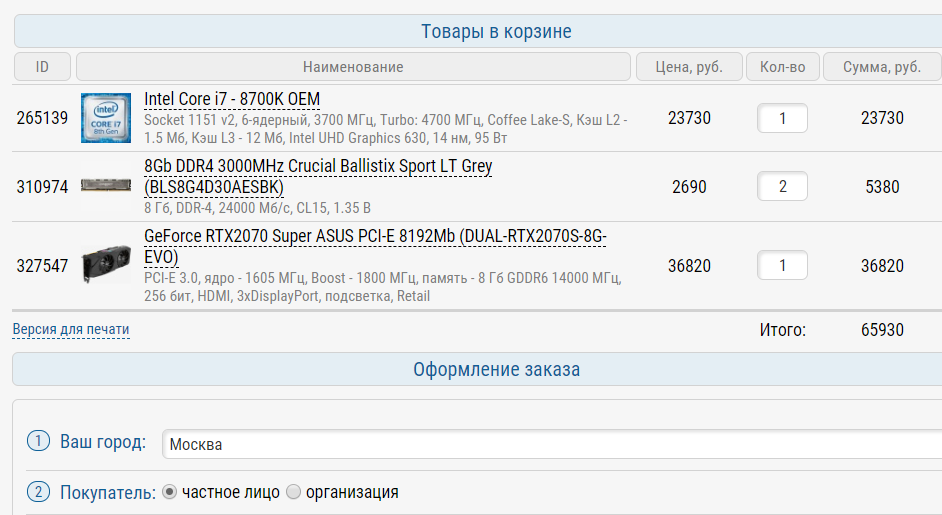The height and width of the screenshot is (515, 942).
Task: Click the Кол-во column header
Action: [782, 67]
